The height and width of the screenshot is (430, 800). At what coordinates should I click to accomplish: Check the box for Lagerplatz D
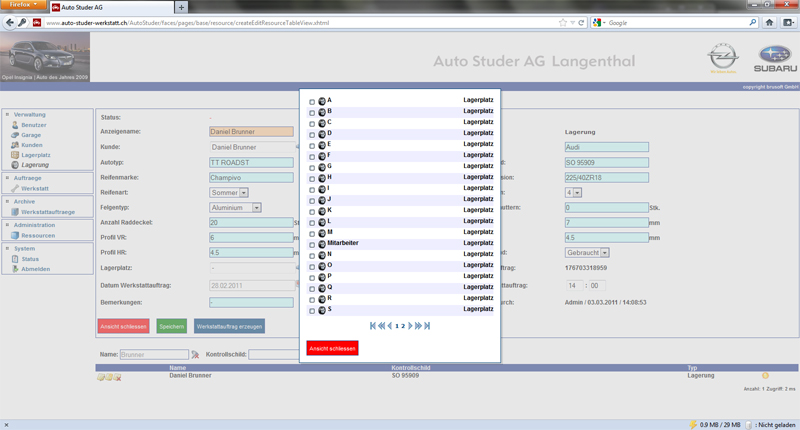click(x=312, y=135)
